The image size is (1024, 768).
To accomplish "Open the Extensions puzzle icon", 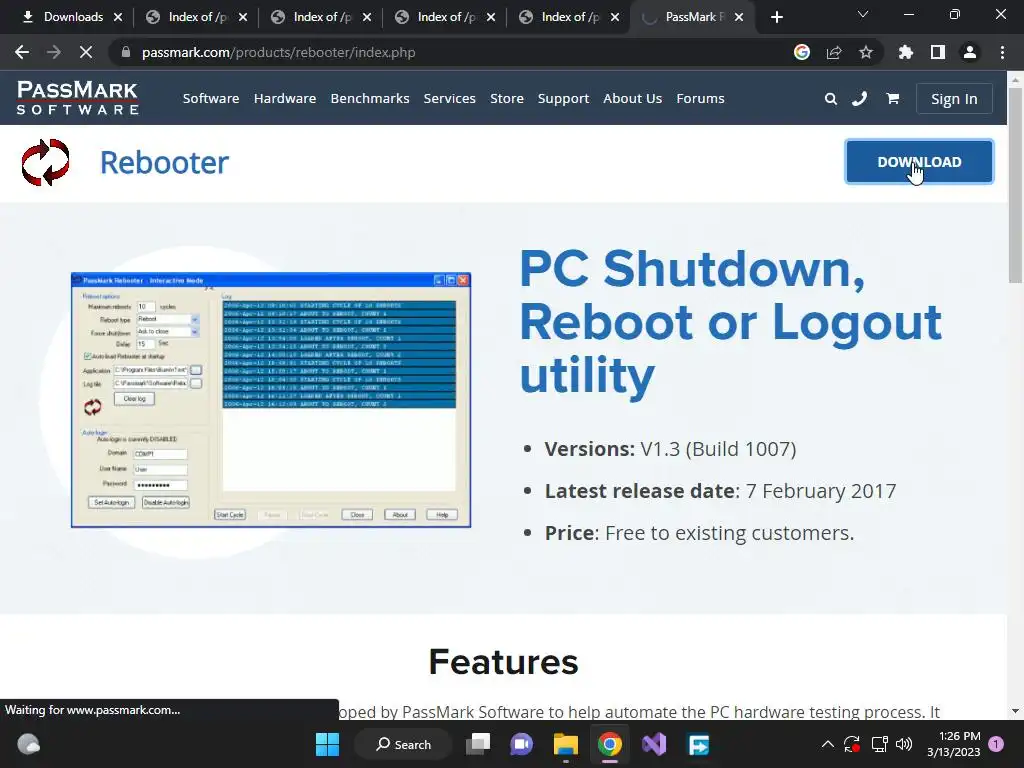I will pos(905,52).
